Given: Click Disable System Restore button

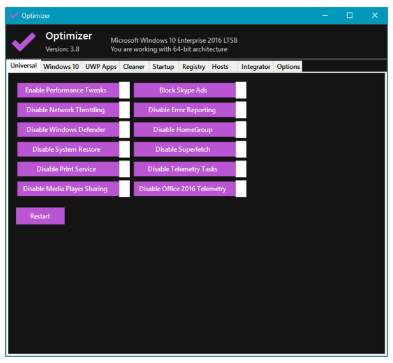Looking at the screenshot, I should tap(68, 149).
